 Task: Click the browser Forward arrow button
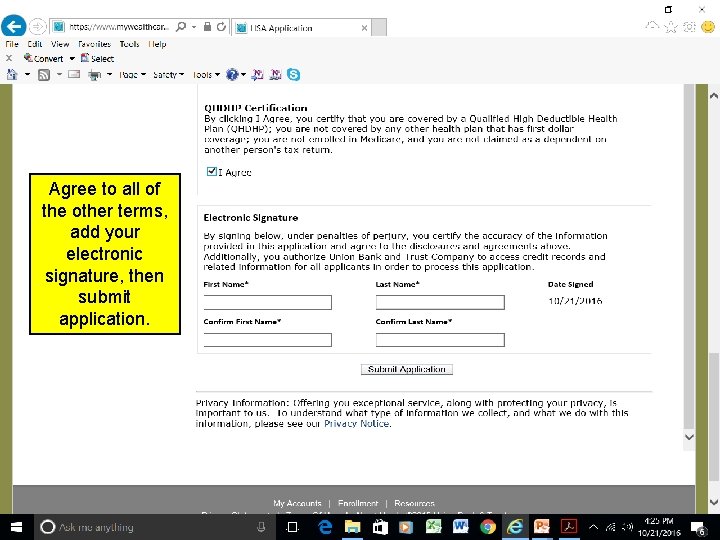click(x=37, y=27)
